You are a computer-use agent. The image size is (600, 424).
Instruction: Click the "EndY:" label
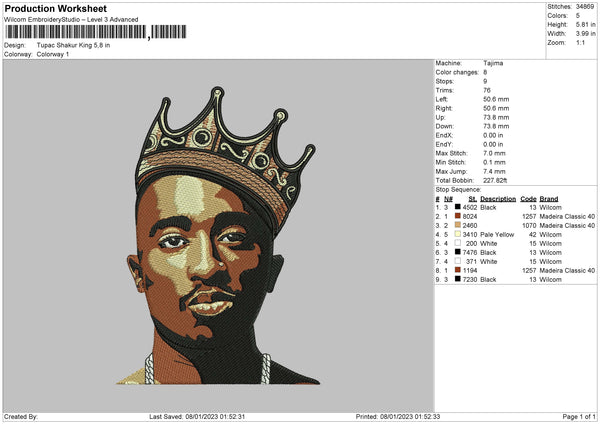pyautogui.click(x=444, y=144)
